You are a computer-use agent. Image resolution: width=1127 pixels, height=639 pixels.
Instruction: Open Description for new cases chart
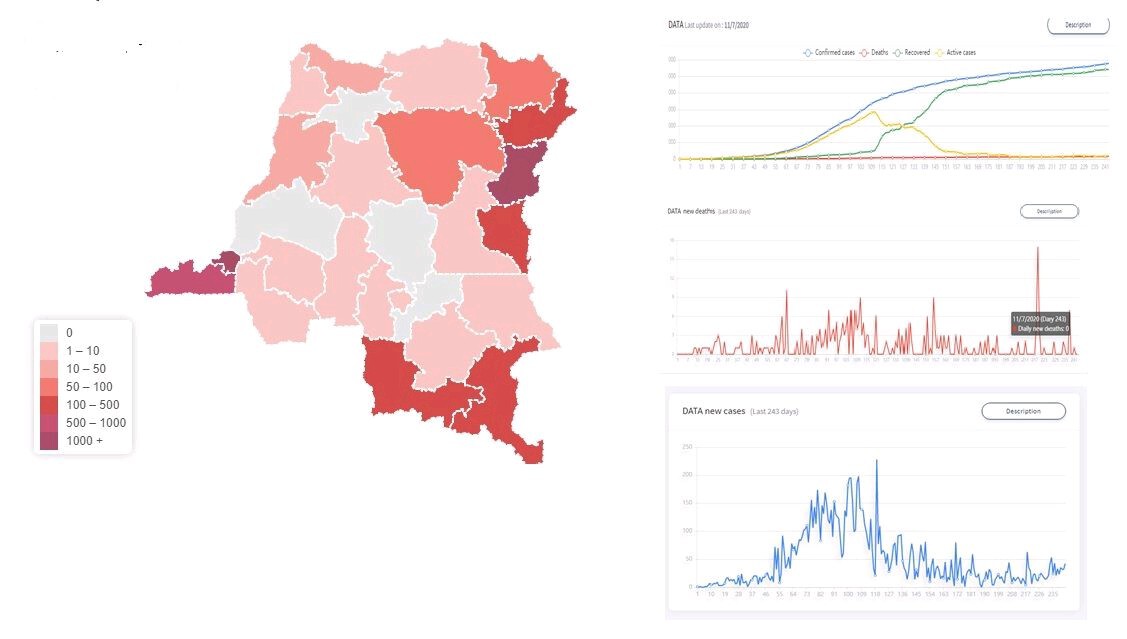coord(1023,411)
